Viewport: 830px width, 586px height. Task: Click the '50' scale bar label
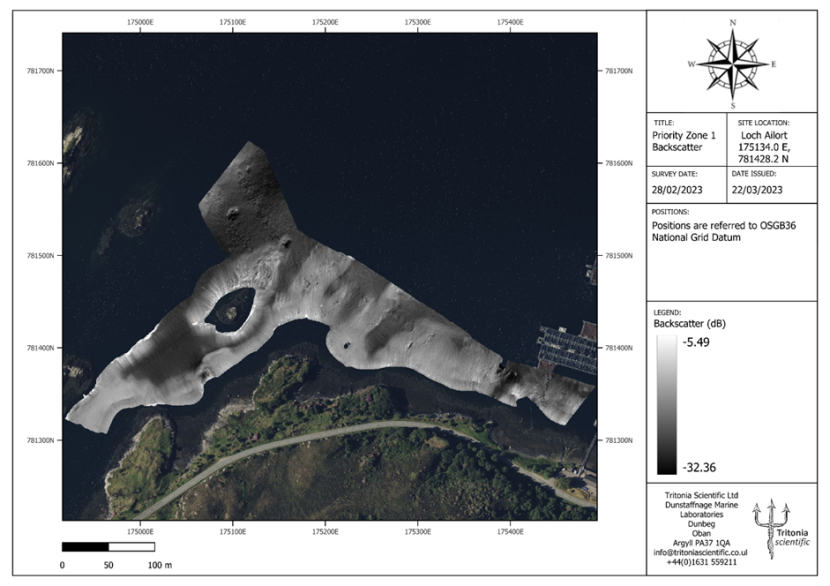click(x=109, y=565)
